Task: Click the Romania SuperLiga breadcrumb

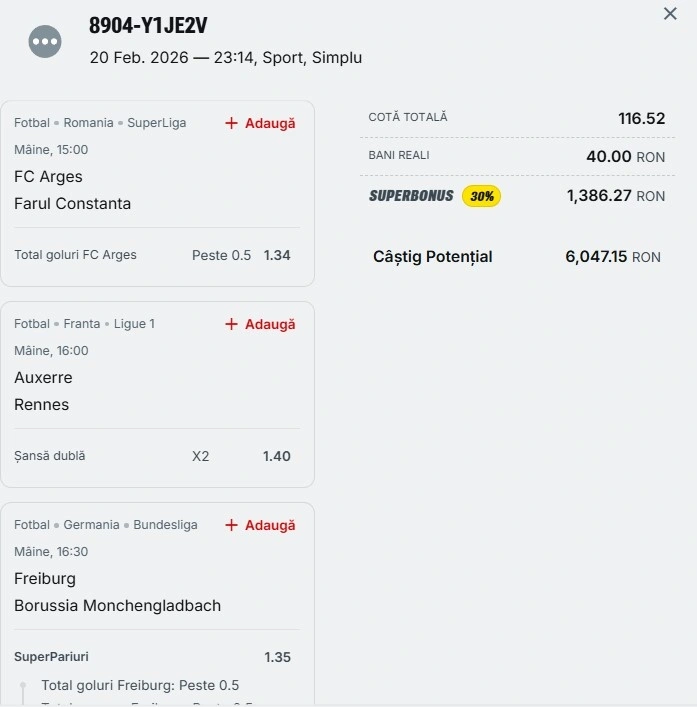Action: (x=125, y=123)
